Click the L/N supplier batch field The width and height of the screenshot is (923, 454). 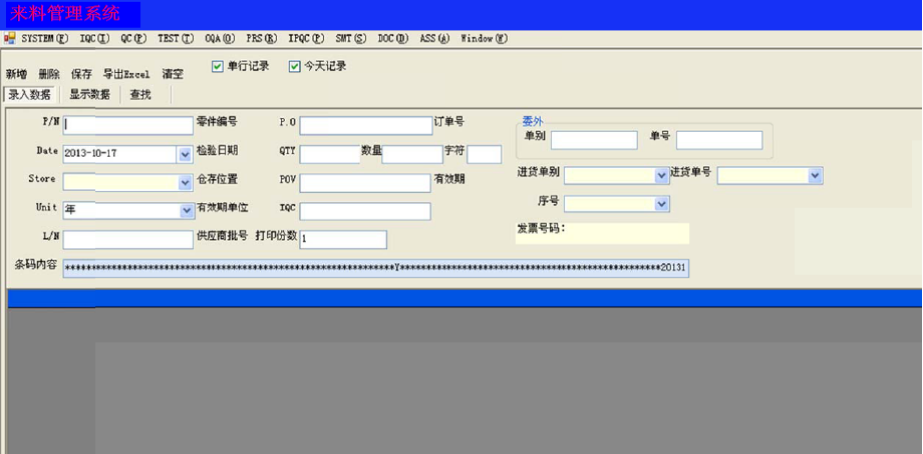coord(128,240)
